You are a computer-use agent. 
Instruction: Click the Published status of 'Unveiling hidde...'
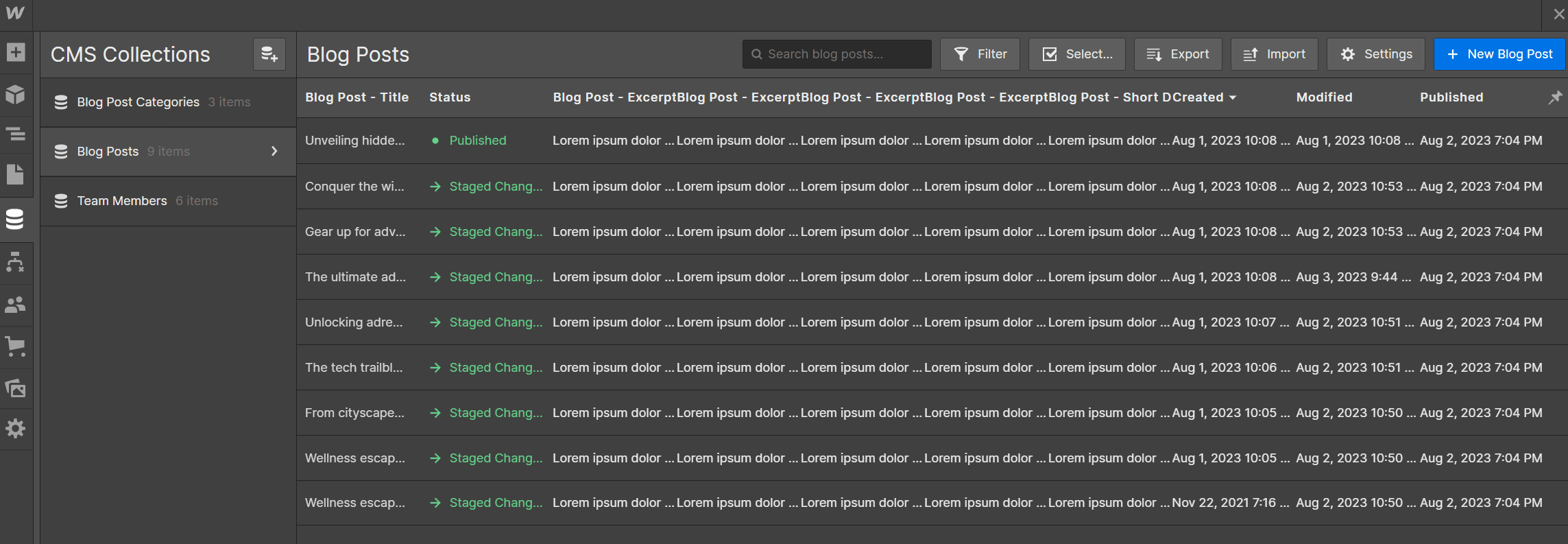point(477,141)
